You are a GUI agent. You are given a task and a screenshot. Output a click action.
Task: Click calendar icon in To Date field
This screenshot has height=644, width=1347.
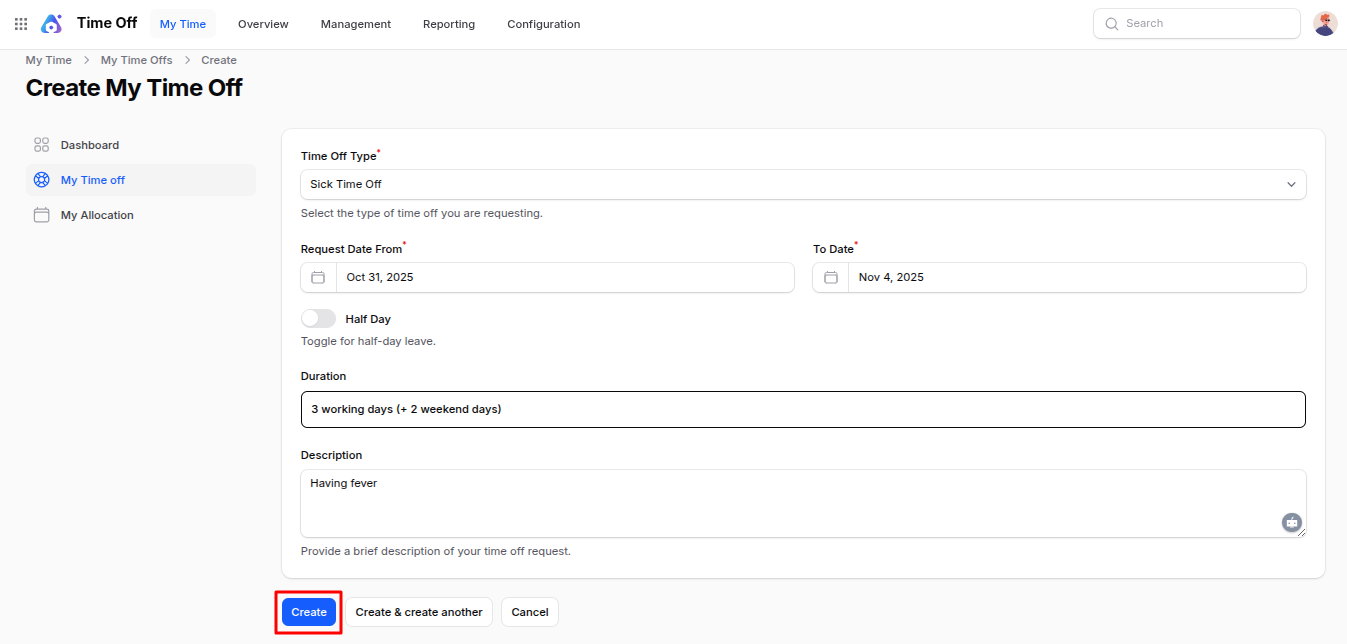tap(830, 278)
